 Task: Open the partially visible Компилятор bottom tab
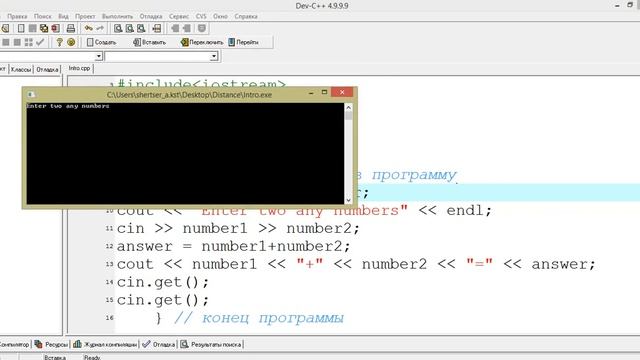pos(15,344)
